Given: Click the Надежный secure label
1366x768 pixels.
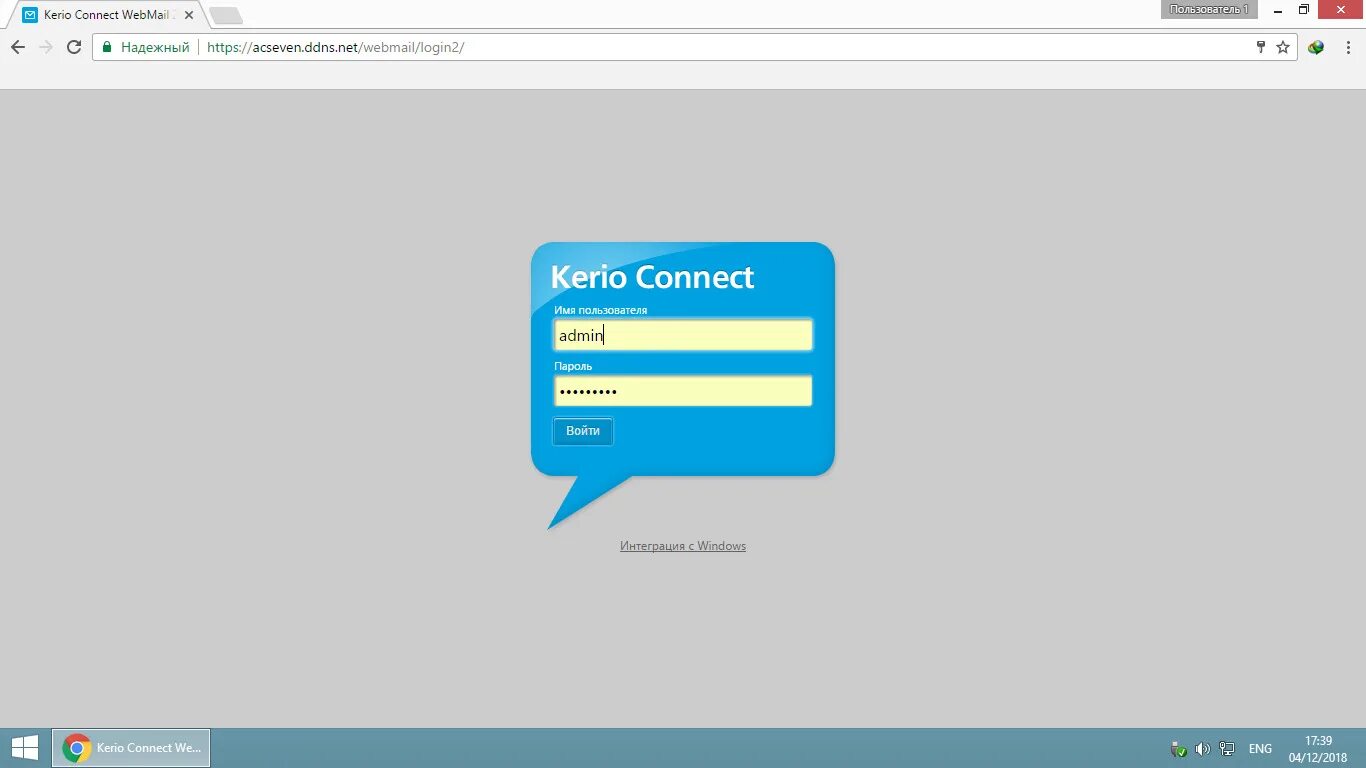Looking at the screenshot, I should (x=155, y=47).
